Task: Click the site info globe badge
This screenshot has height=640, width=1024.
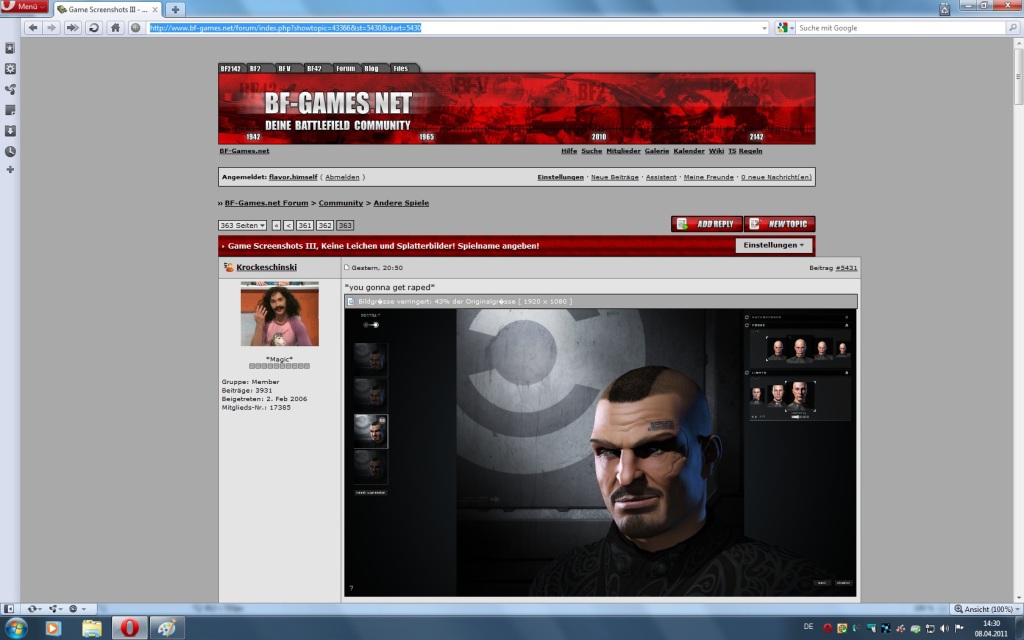Action: (135, 27)
